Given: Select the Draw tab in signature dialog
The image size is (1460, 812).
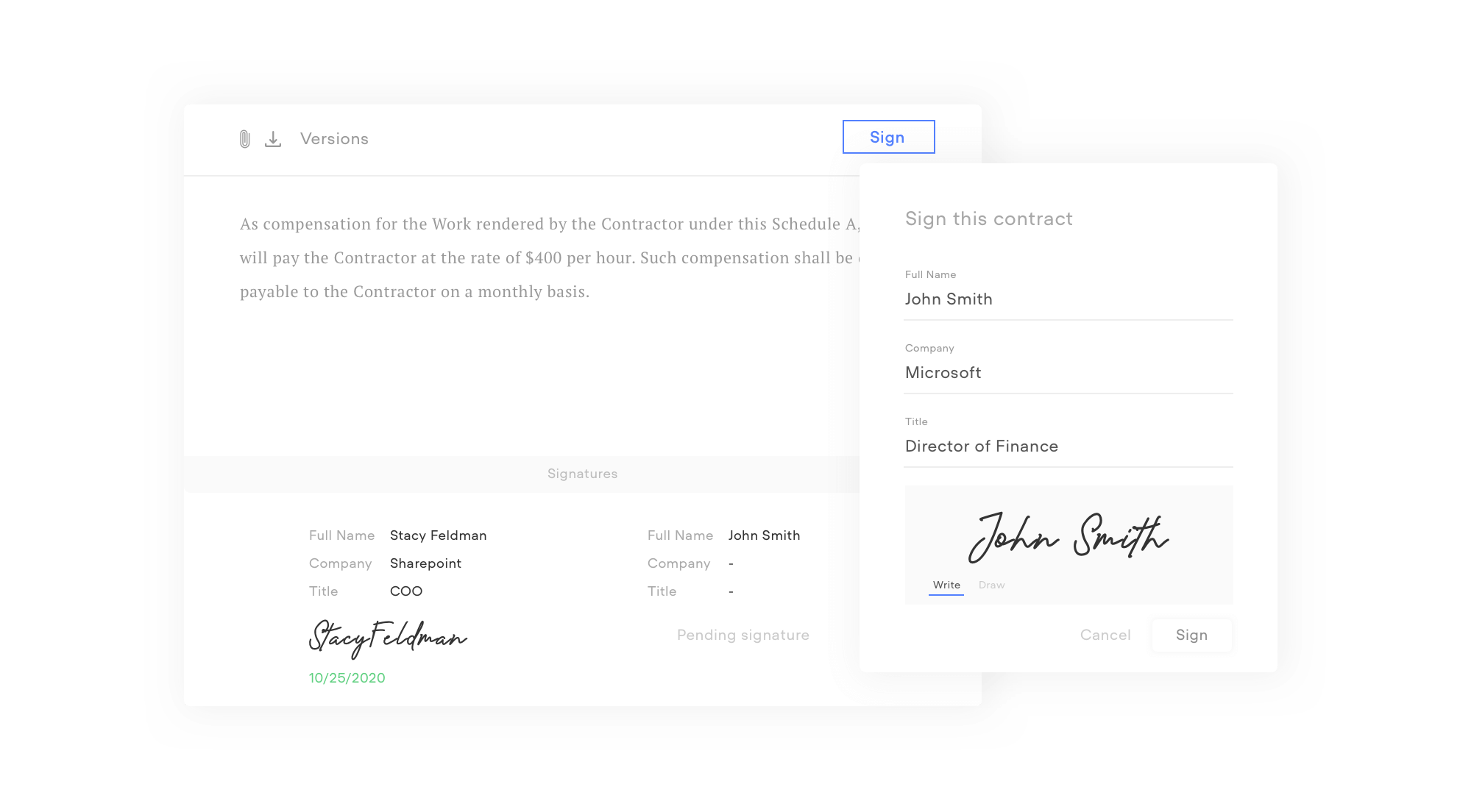Looking at the screenshot, I should (x=992, y=584).
